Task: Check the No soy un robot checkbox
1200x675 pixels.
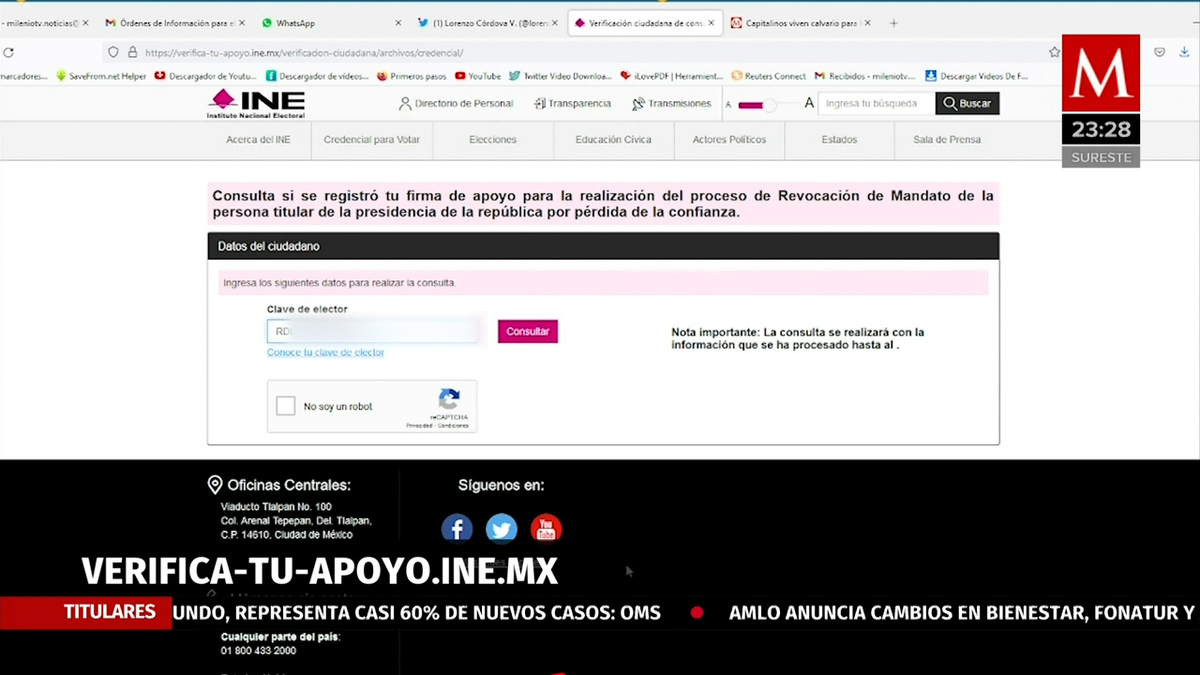Action: [286, 406]
